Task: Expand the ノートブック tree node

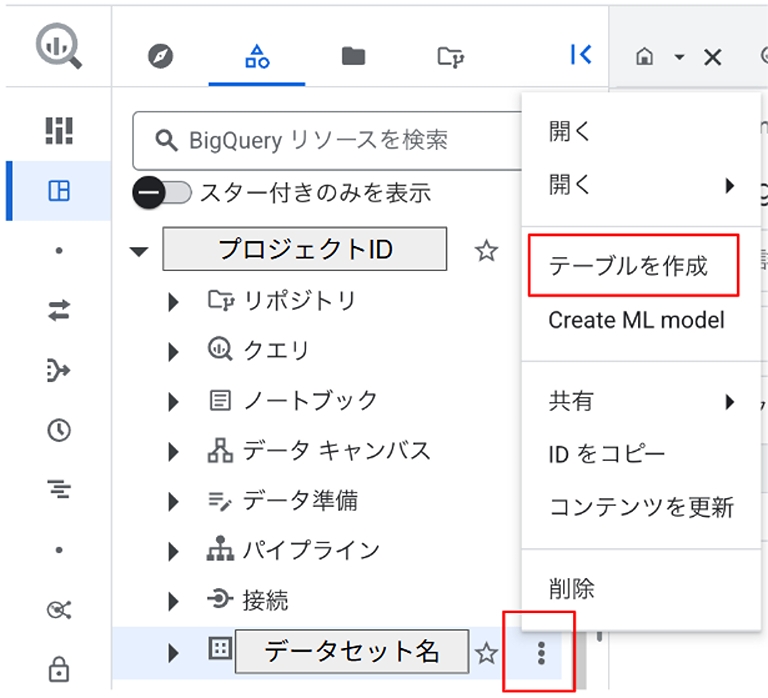Action: (x=174, y=402)
